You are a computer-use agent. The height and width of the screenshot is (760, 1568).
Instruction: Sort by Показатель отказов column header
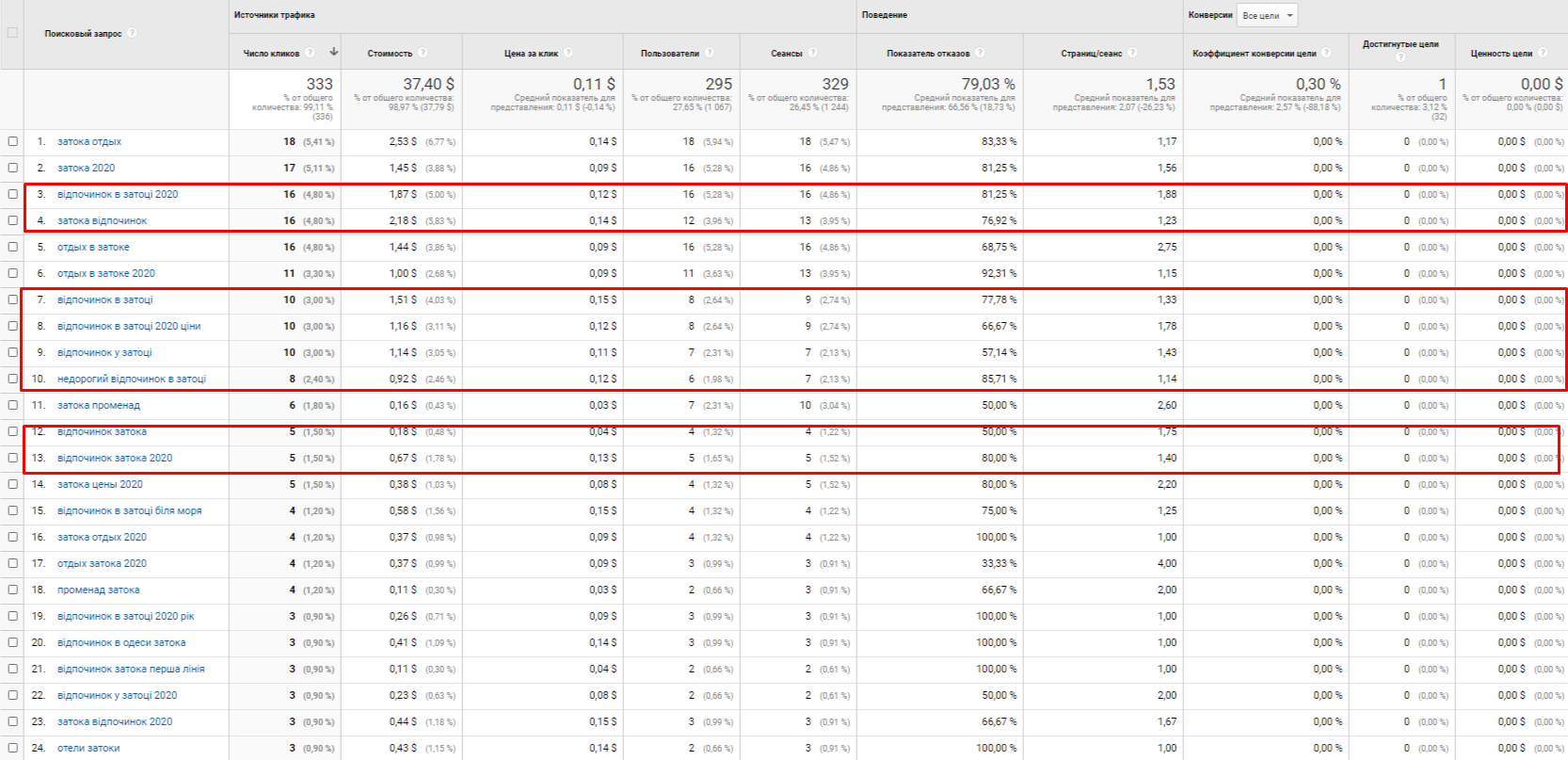point(928,54)
